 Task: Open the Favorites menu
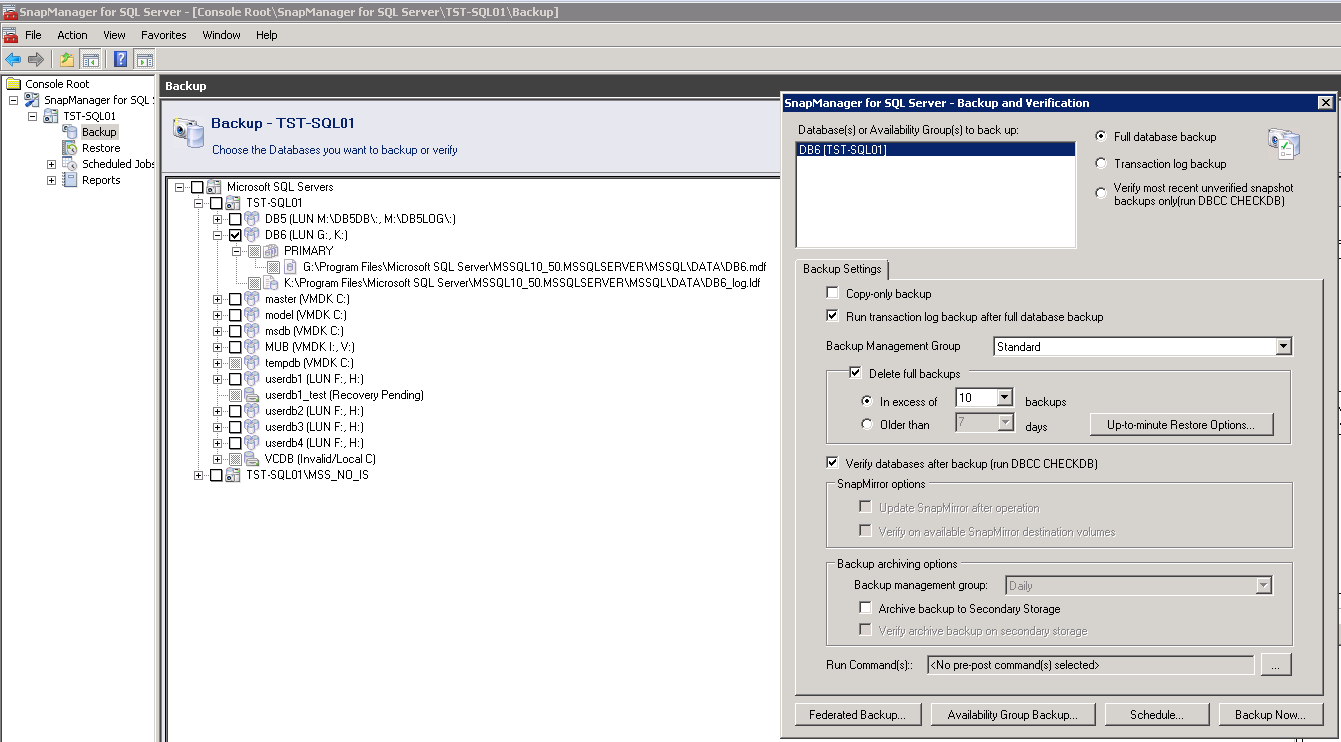point(164,35)
